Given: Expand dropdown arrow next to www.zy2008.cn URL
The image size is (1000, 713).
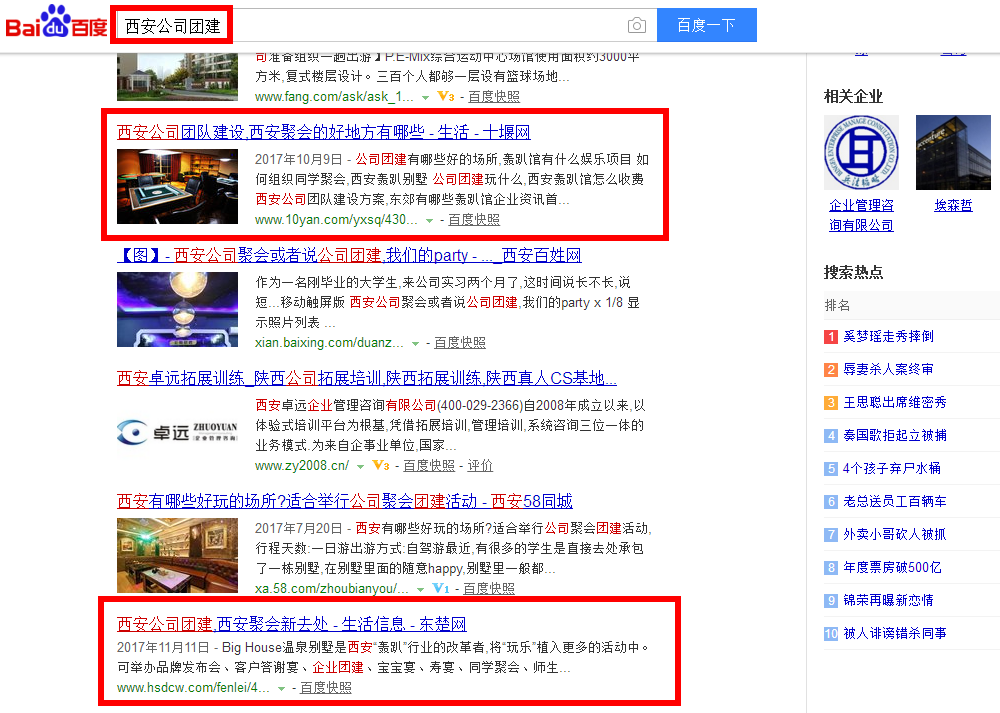Looking at the screenshot, I should [x=360, y=467].
